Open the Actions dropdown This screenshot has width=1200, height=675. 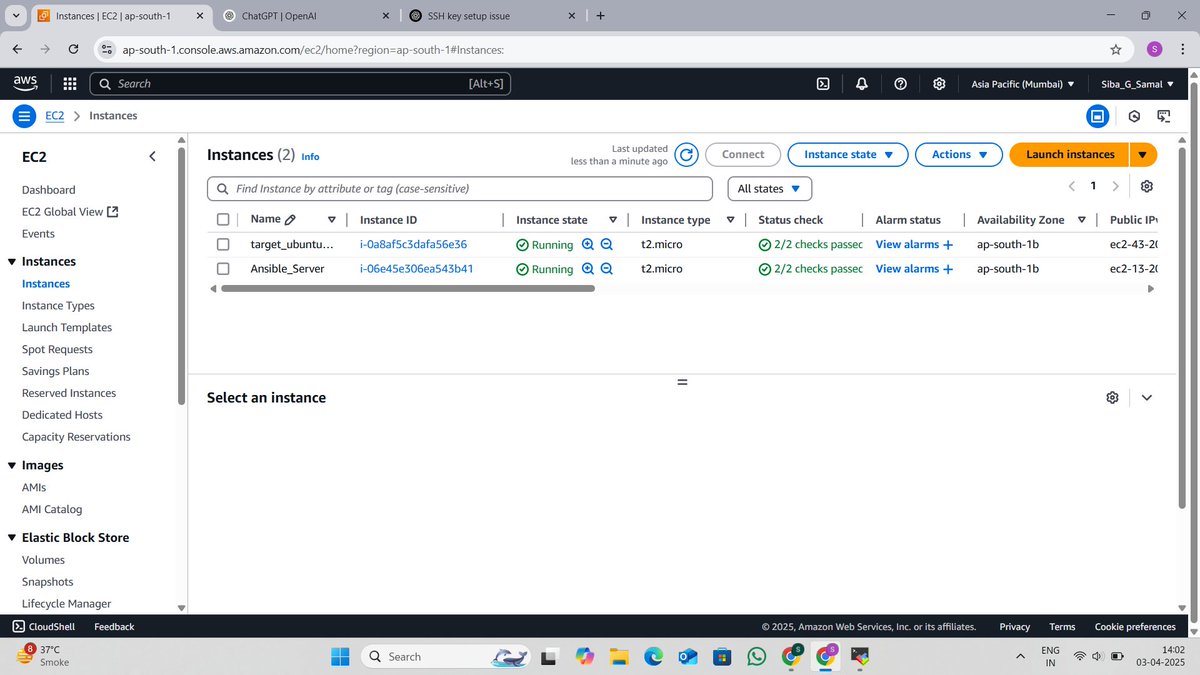(x=958, y=155)
